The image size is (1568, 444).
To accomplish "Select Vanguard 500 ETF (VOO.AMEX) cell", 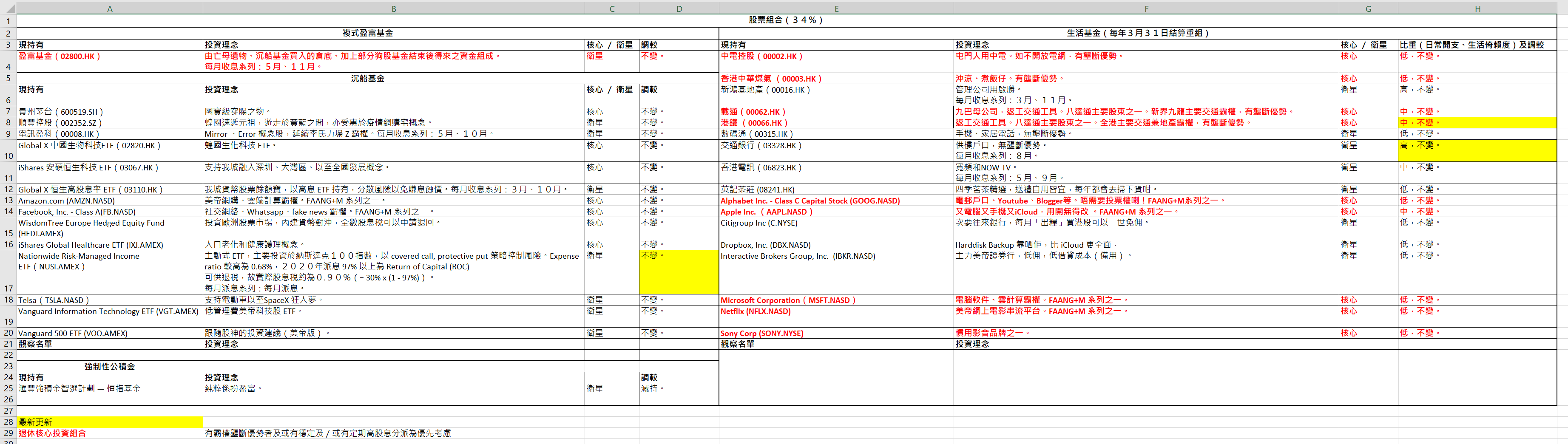I will pos(110,333).
